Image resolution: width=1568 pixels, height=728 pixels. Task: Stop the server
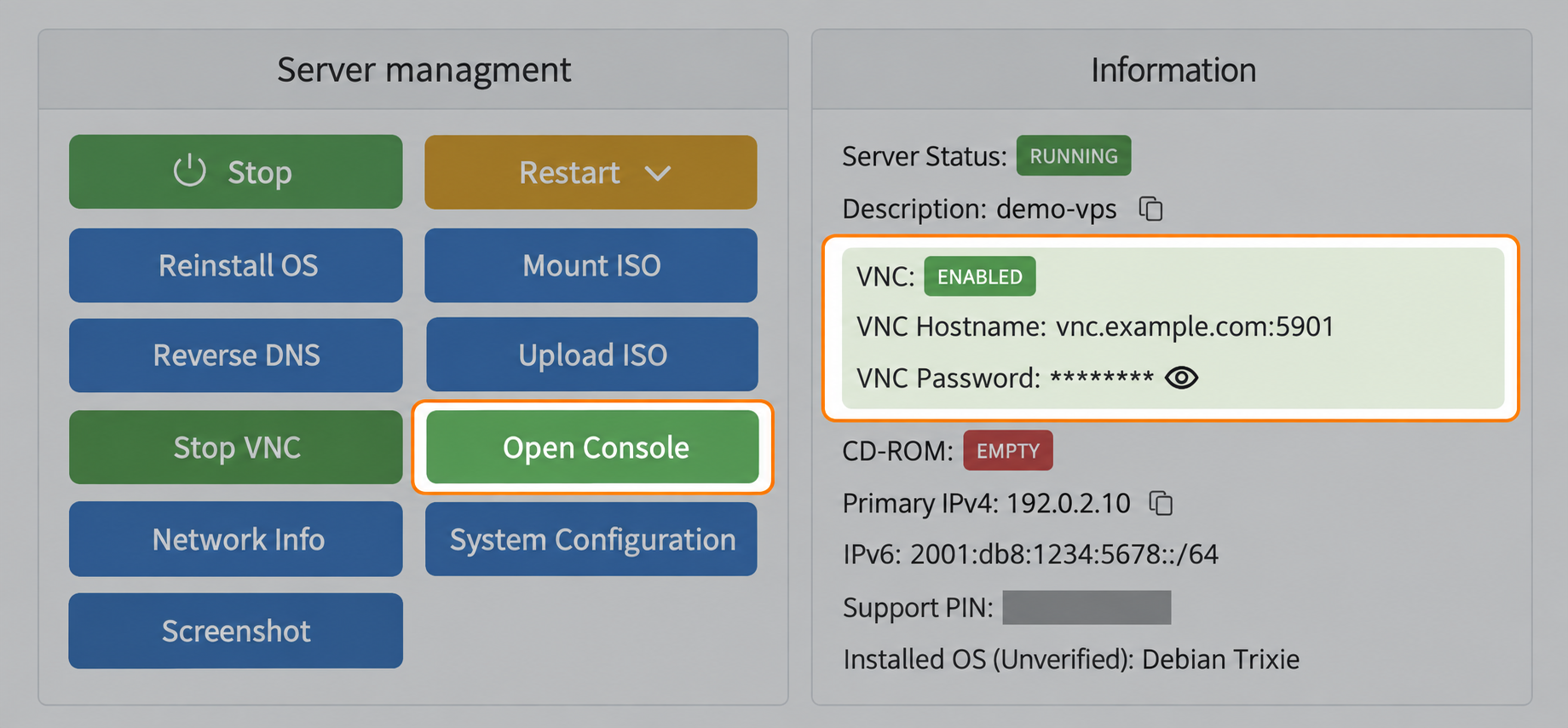click(x=236, y=171)
